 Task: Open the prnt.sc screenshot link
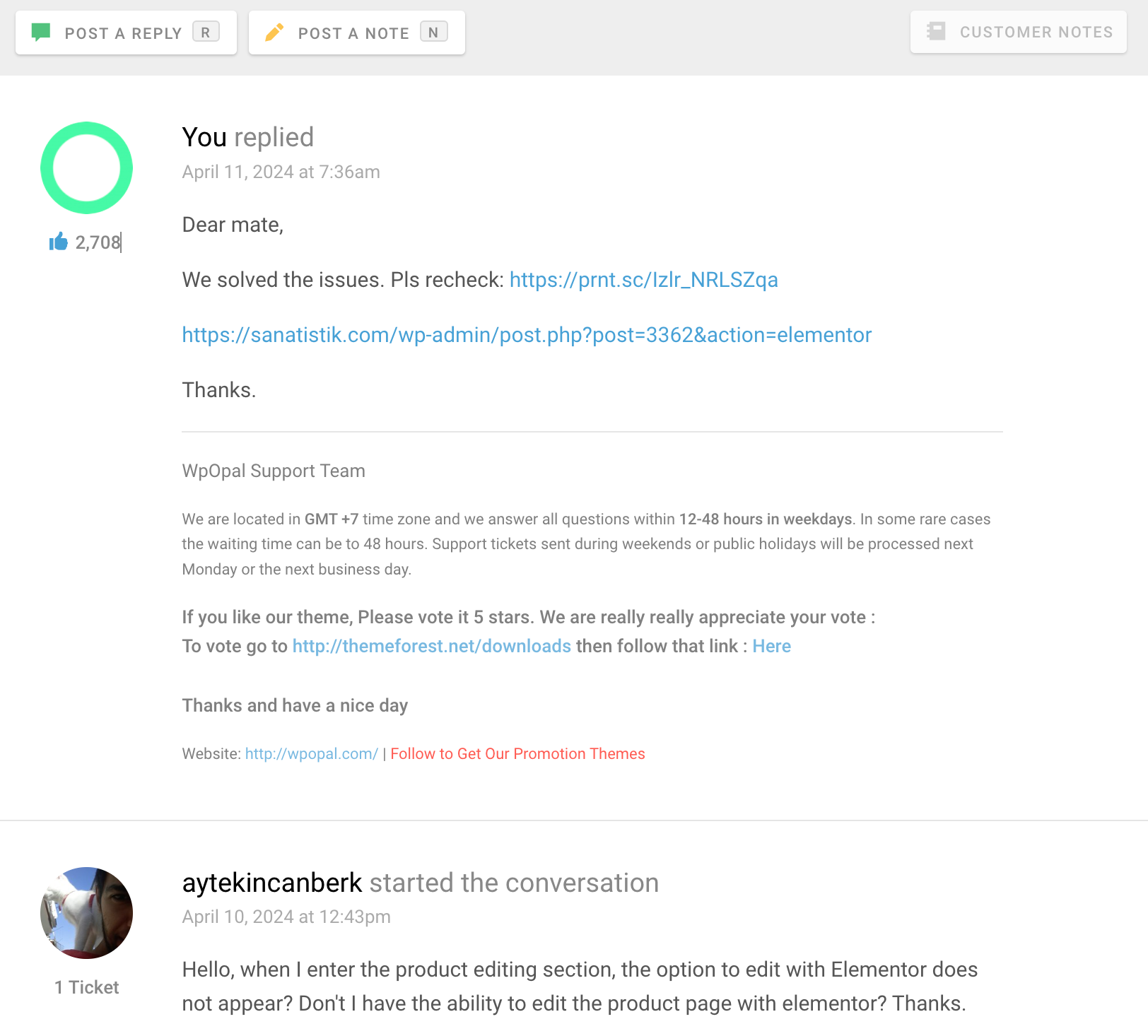click(643, 280)
